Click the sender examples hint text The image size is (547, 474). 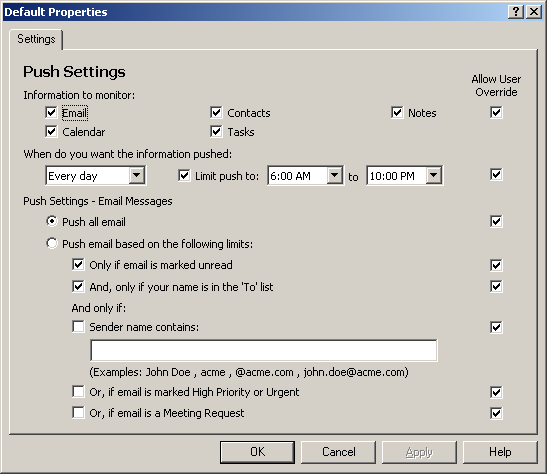[x=249, y=372]
